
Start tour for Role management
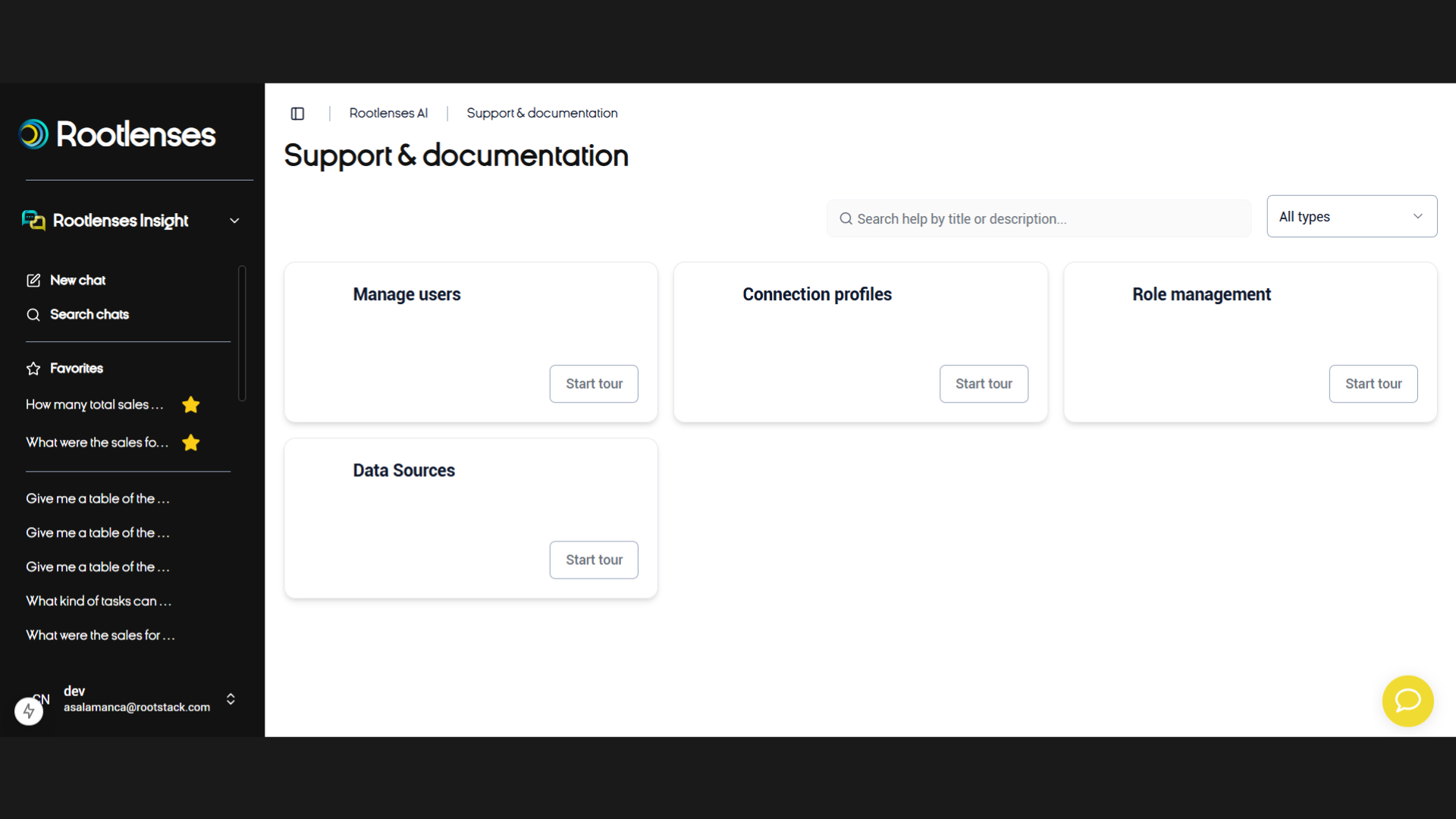pos(1373,384)
